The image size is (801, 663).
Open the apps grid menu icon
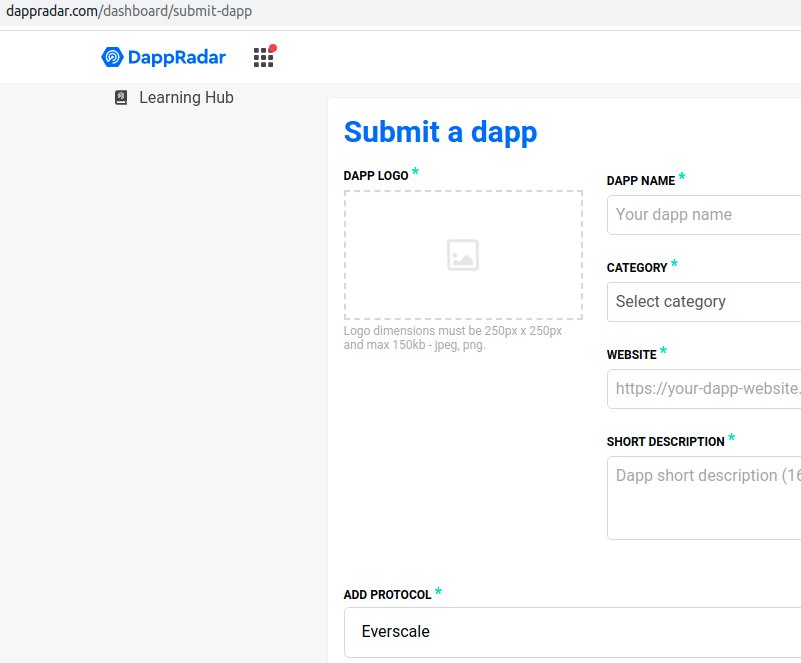tap(262, 58)
